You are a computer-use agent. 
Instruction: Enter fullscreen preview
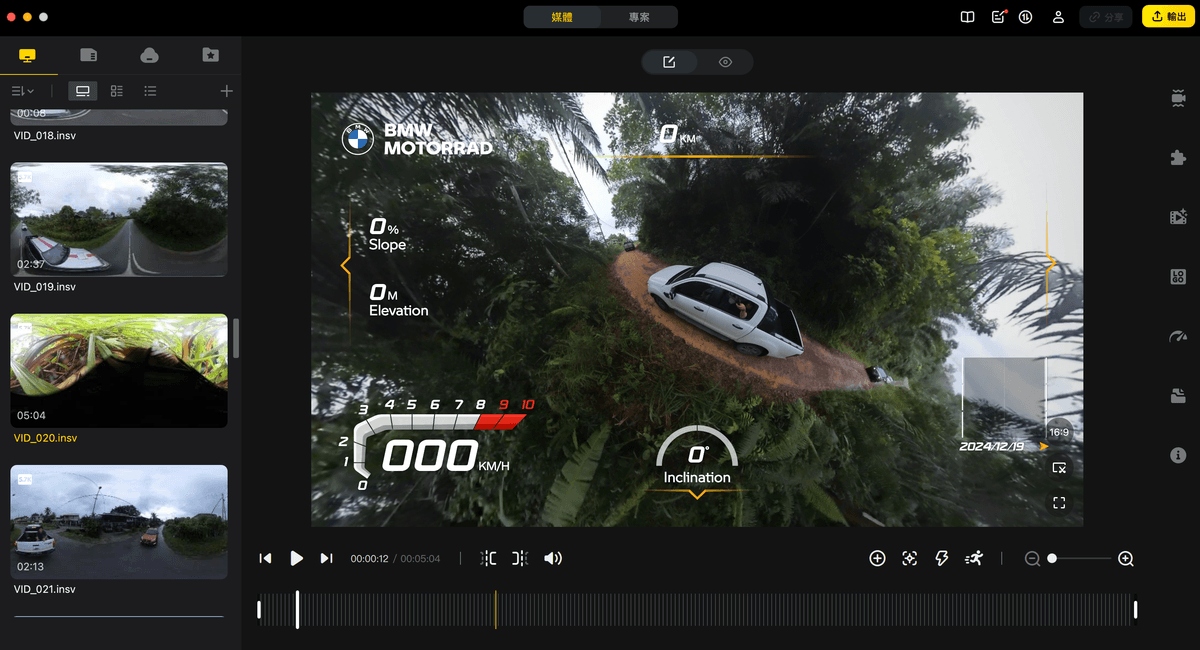[x=1059, y=503]
